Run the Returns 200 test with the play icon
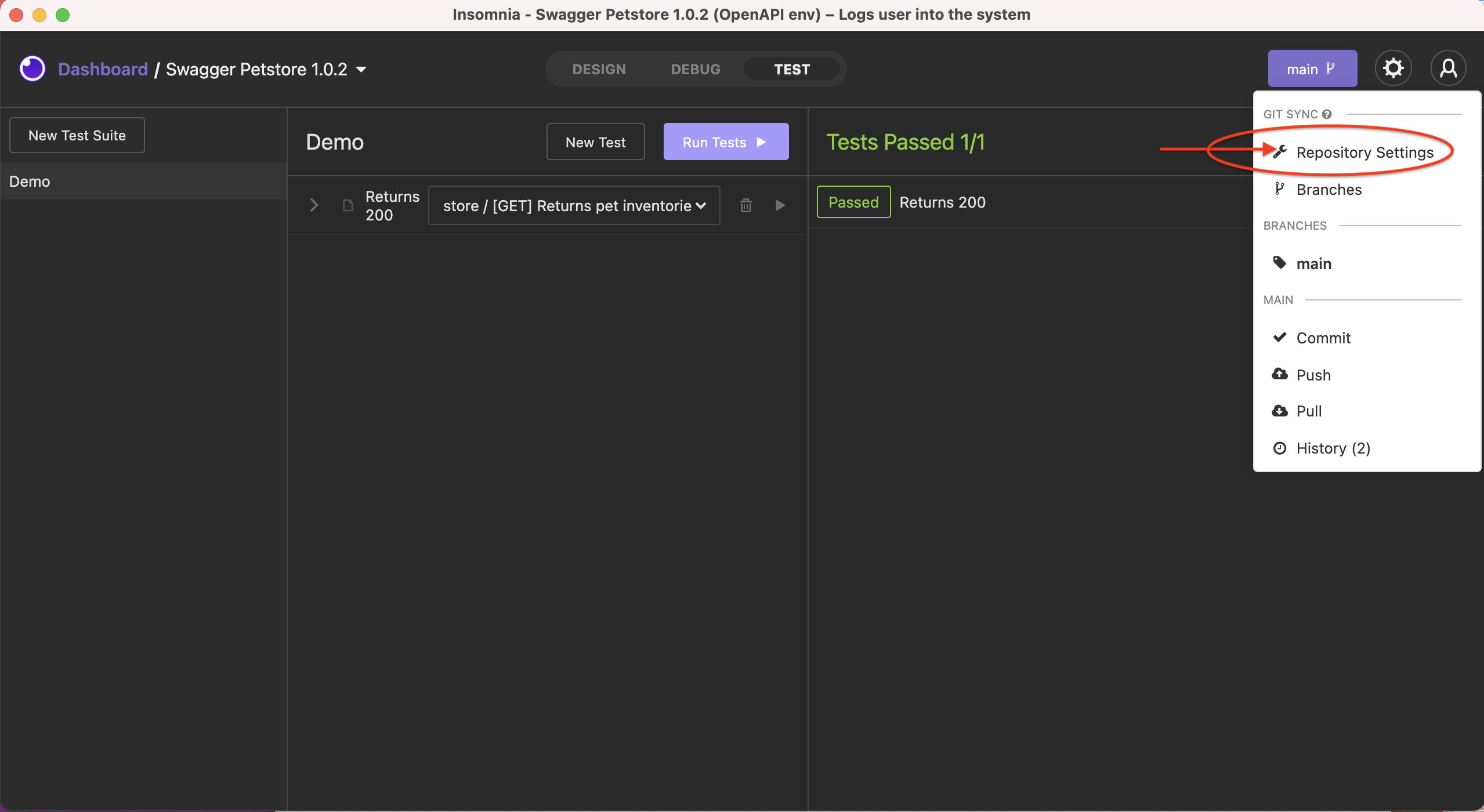 pyautogui.click(x=780, y=205)
